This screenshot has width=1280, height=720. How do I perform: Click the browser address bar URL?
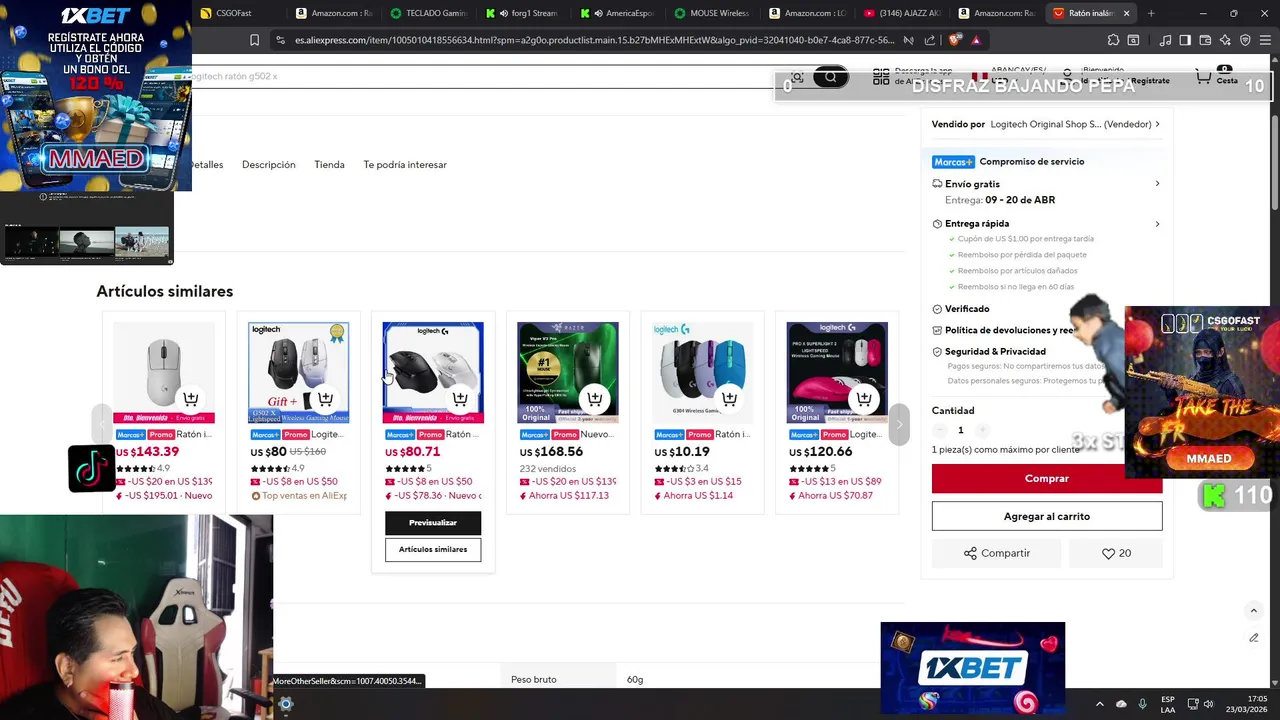594,40
